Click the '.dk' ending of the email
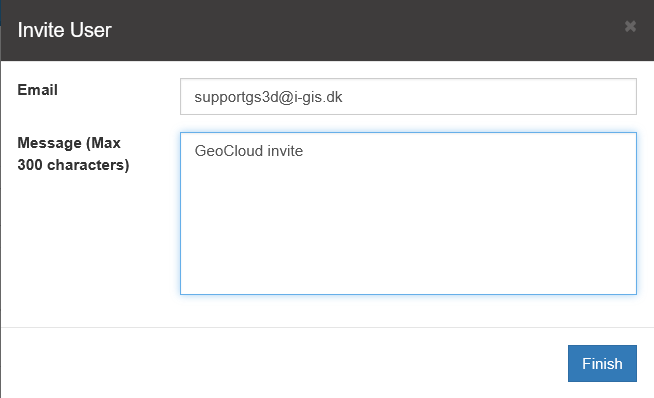 (x=333, y=97)
